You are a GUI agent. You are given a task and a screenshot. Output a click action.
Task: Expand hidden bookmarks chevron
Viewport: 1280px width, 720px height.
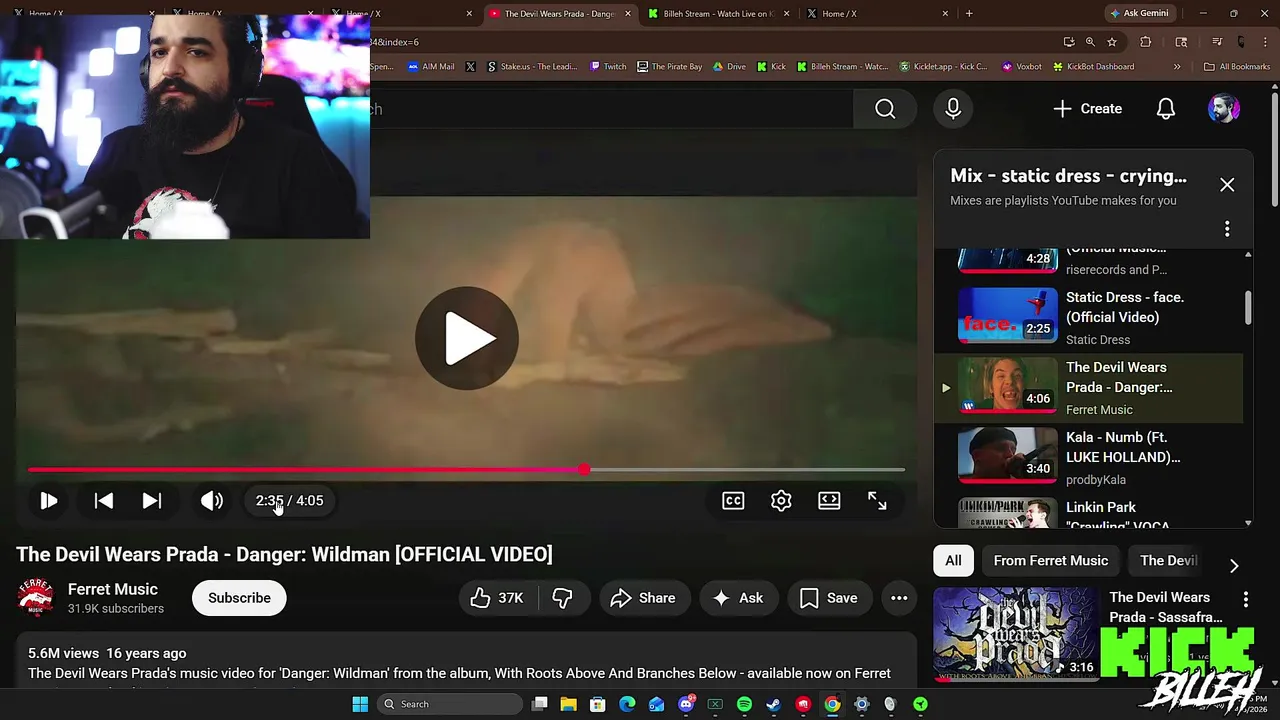[1177, 67]
